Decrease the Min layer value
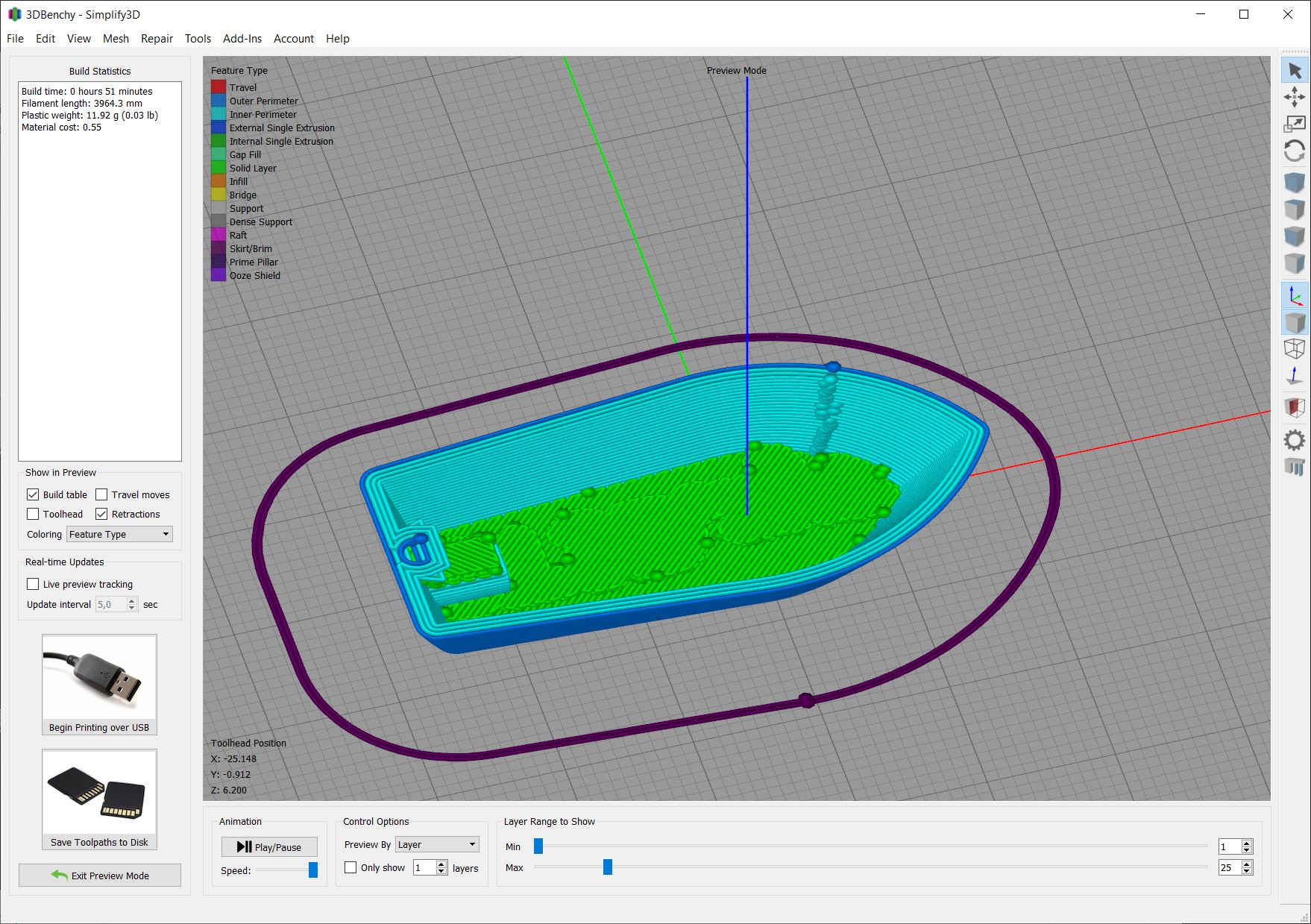Viewport: 1311px width, 924px height. tap(1247, 850)
